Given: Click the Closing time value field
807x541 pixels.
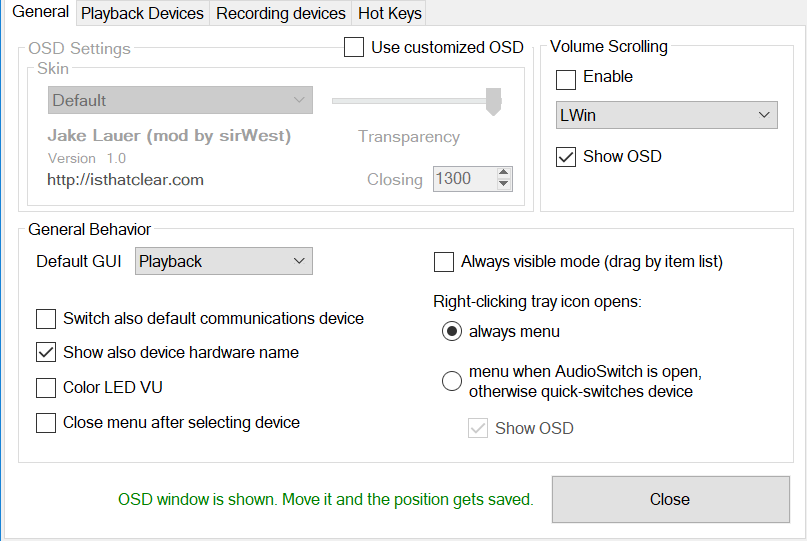Looking at the screenshot, I should pyautogui.click(x=463, y=179).
